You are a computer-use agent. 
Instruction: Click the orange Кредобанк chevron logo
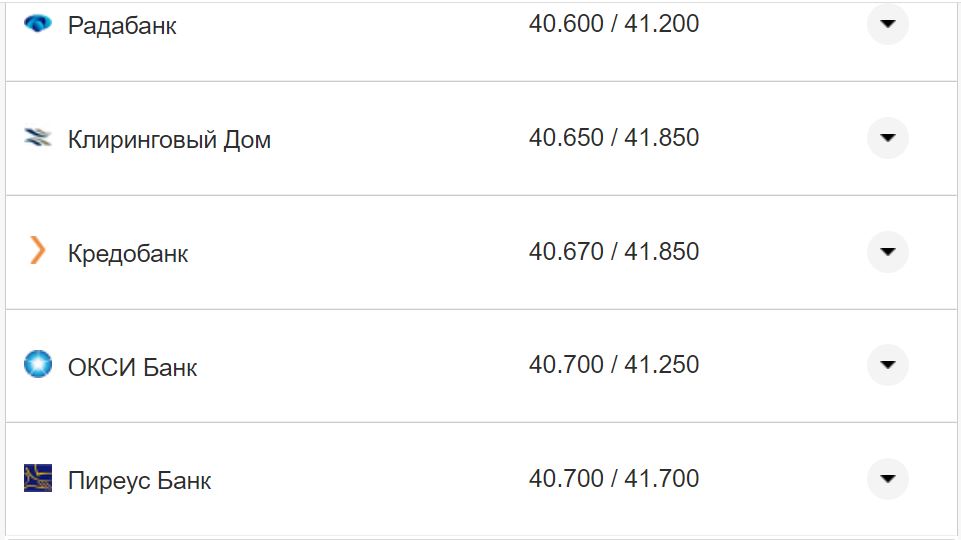point(38,251)
